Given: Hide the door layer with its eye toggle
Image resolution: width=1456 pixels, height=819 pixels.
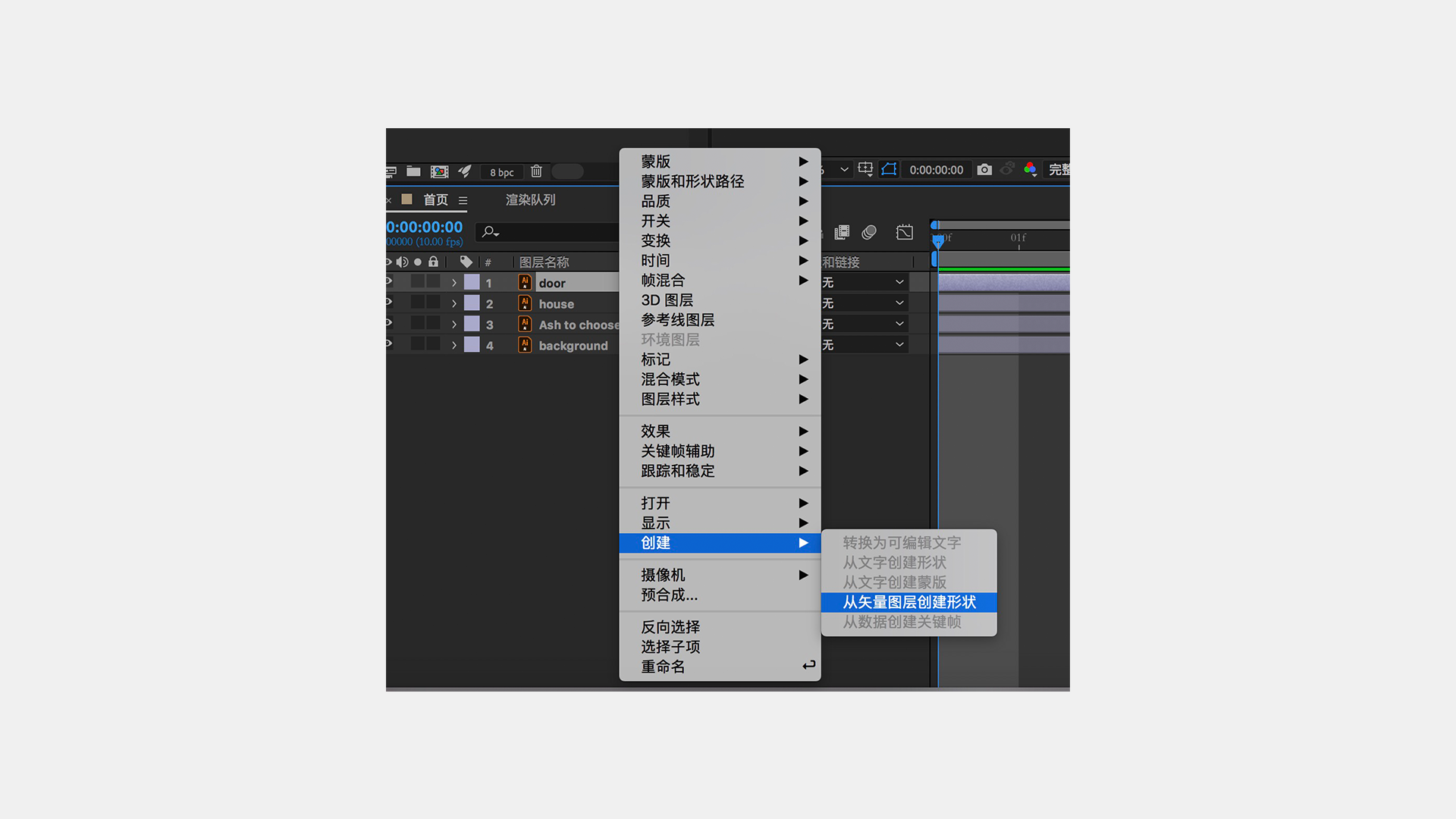Looking at the screenshot, I should click(x=388, y=282).
